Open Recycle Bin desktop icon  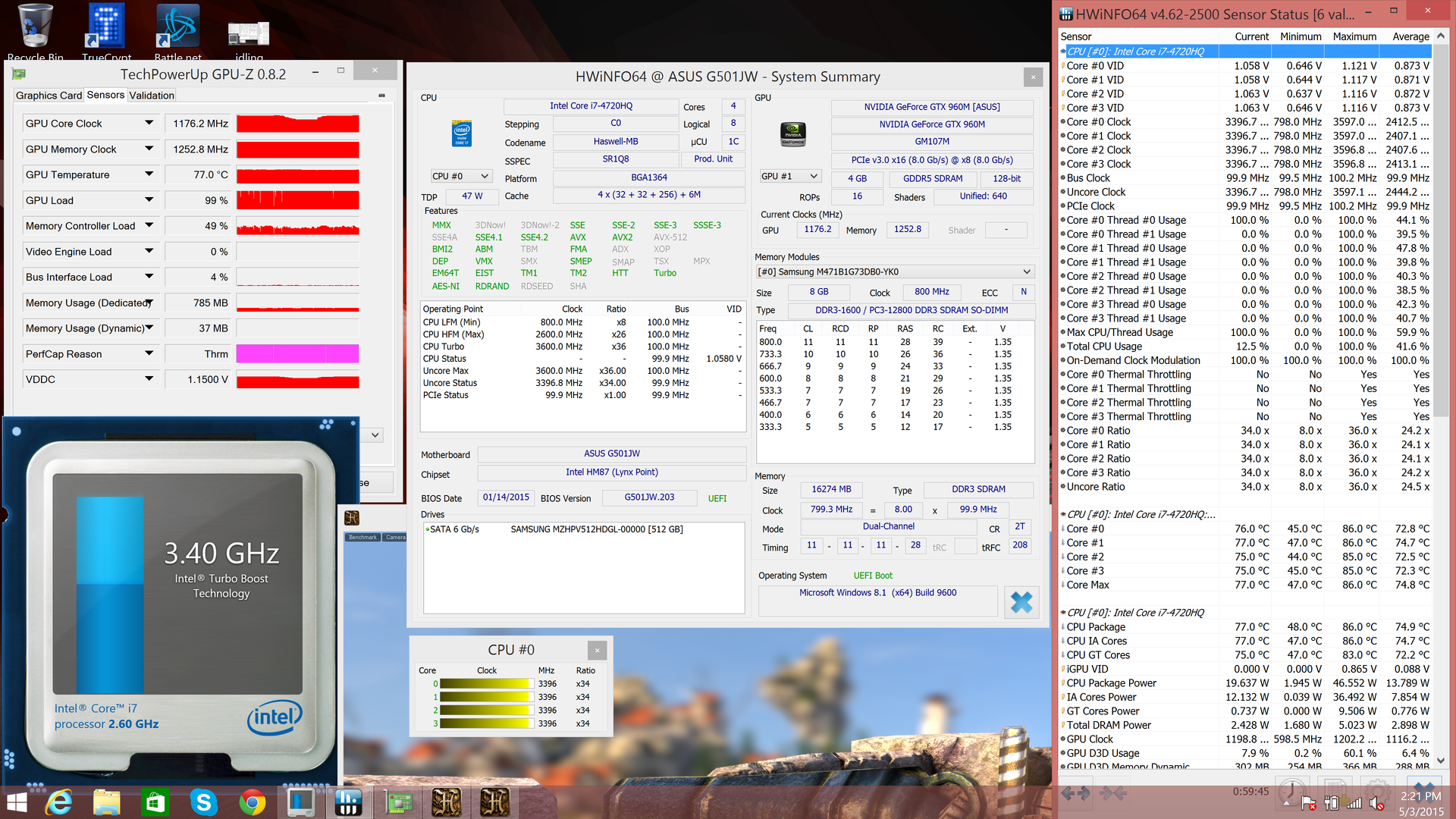pyautogui.click(x=35, y=30)
